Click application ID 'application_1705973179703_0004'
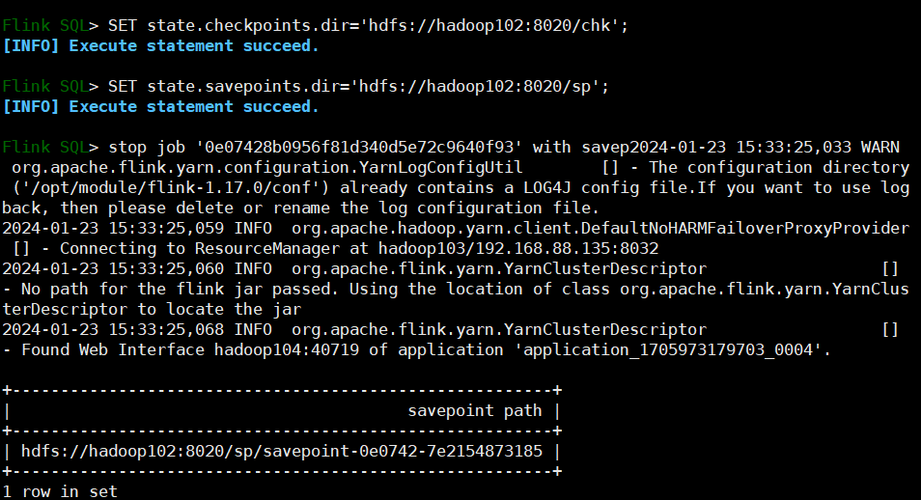 tap(668, 350)
